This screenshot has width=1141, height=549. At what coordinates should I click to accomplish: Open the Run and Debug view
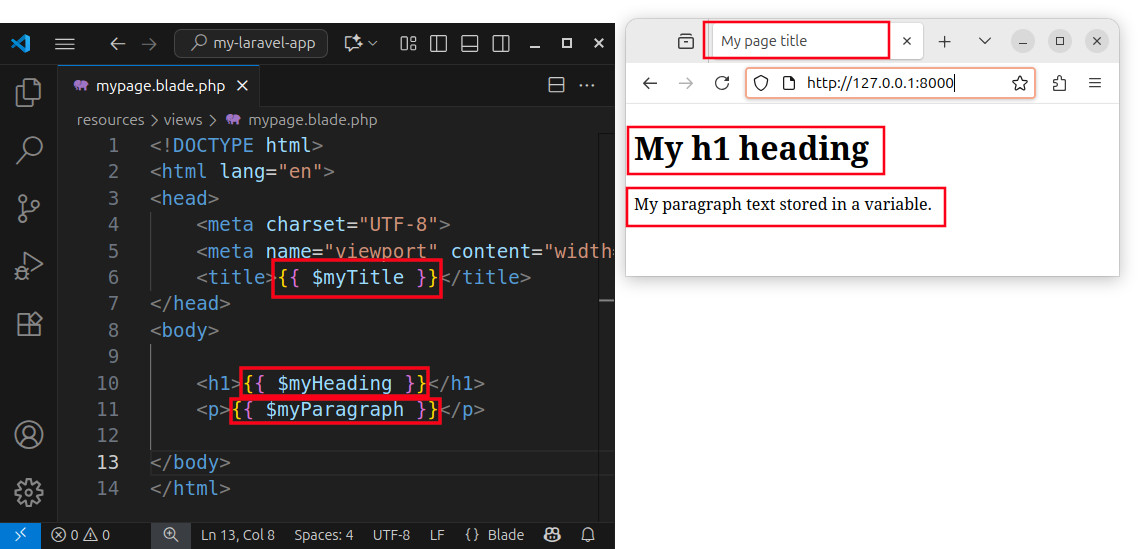pyautogui.click(x=28, y=266)
